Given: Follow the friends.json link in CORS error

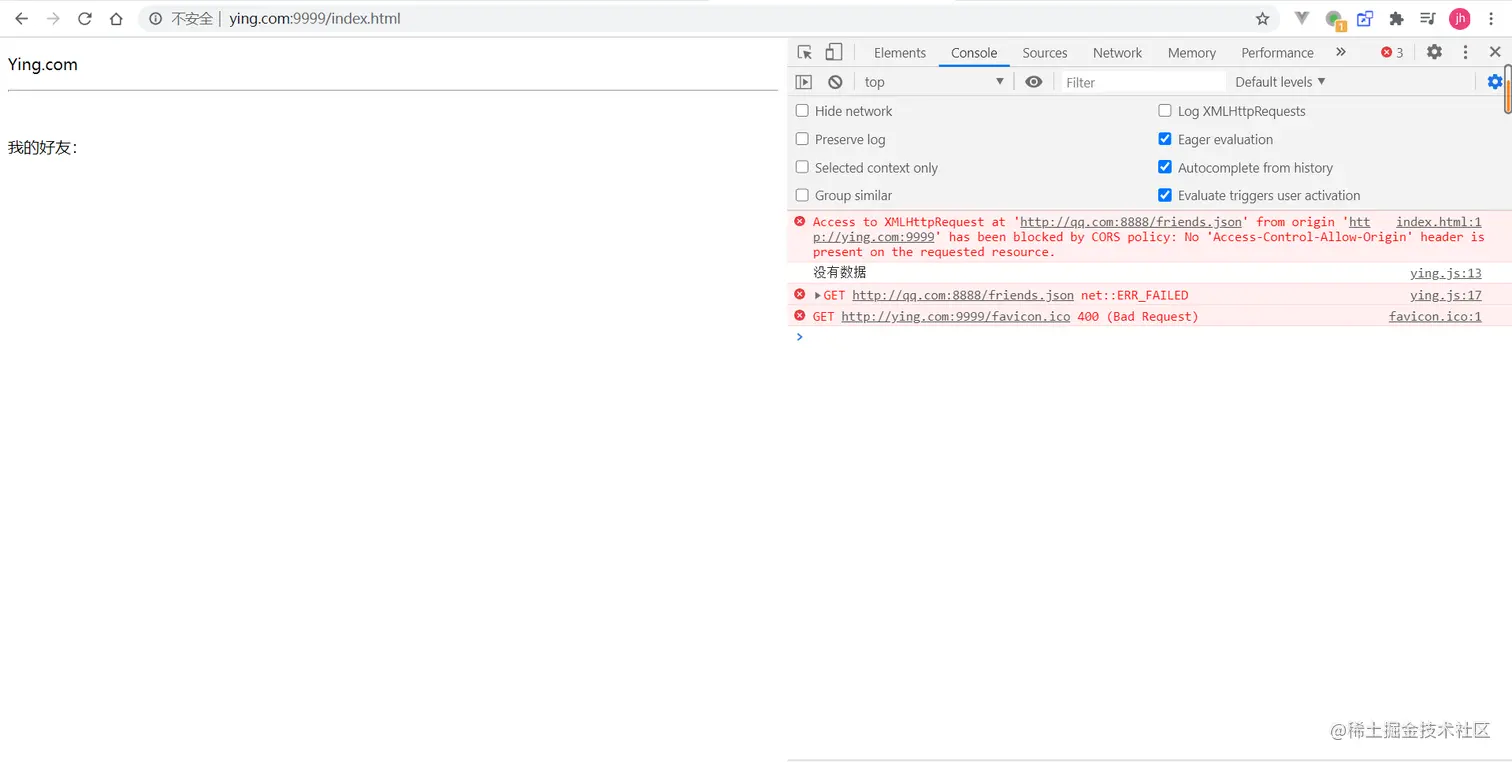Looking at the screenshot, I should tap(1131, 222).
